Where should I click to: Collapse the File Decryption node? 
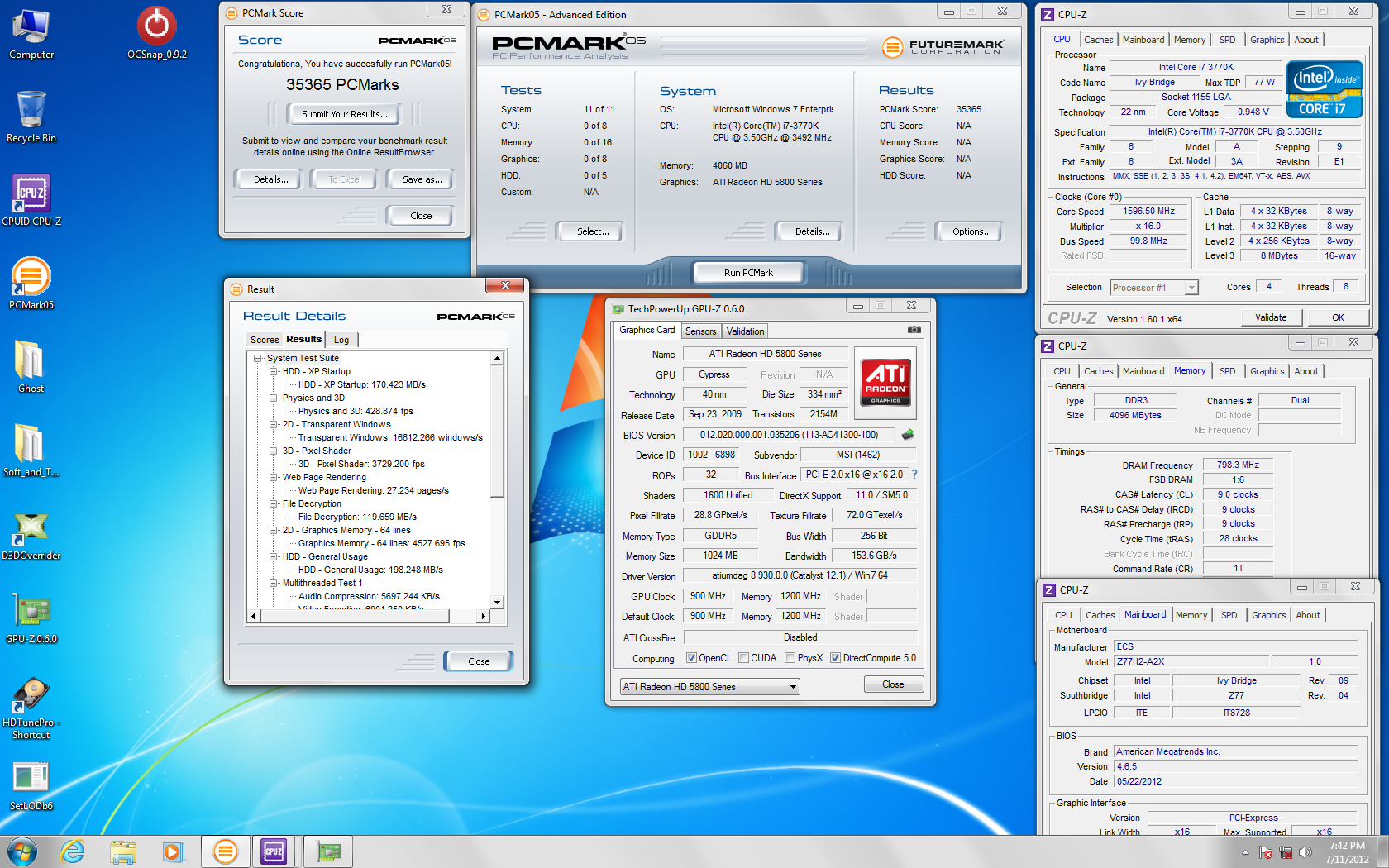(274, 504)
